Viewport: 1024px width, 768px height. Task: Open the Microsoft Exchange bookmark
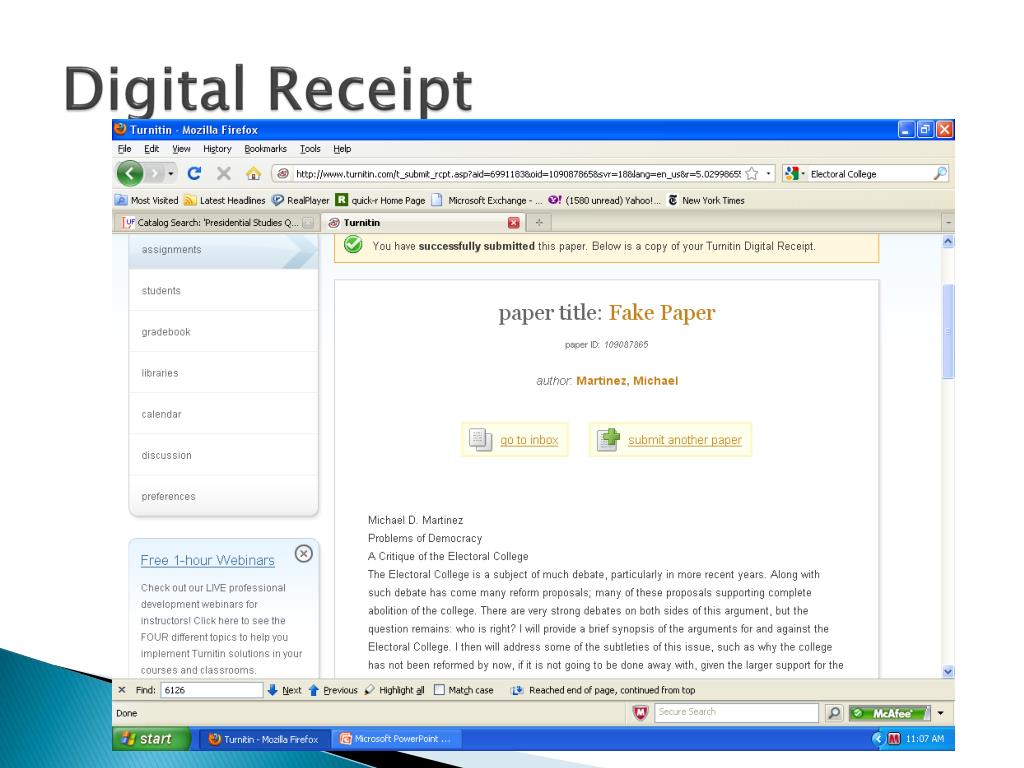pos(487,200)
